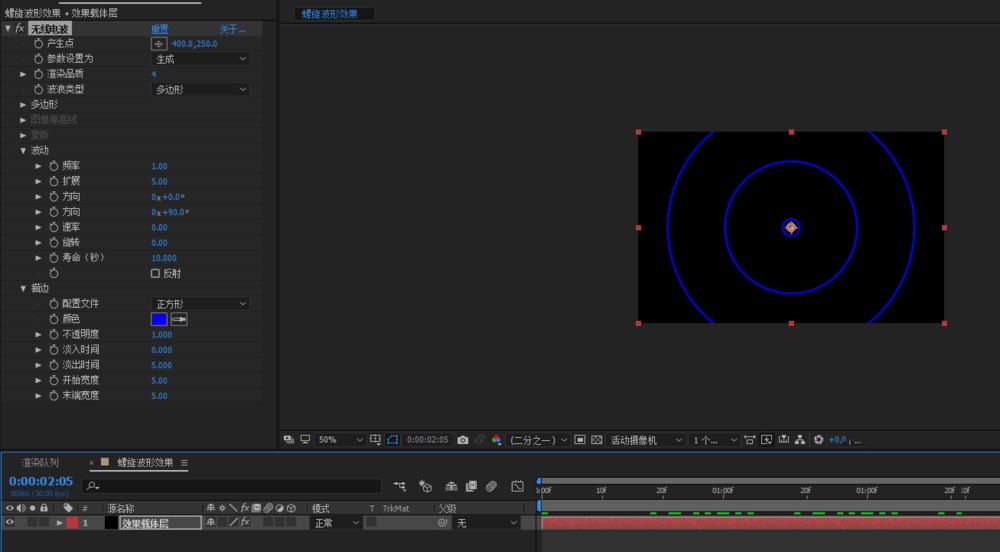Open the blue 颜色 swatch picker

click(x=159, y=319)
